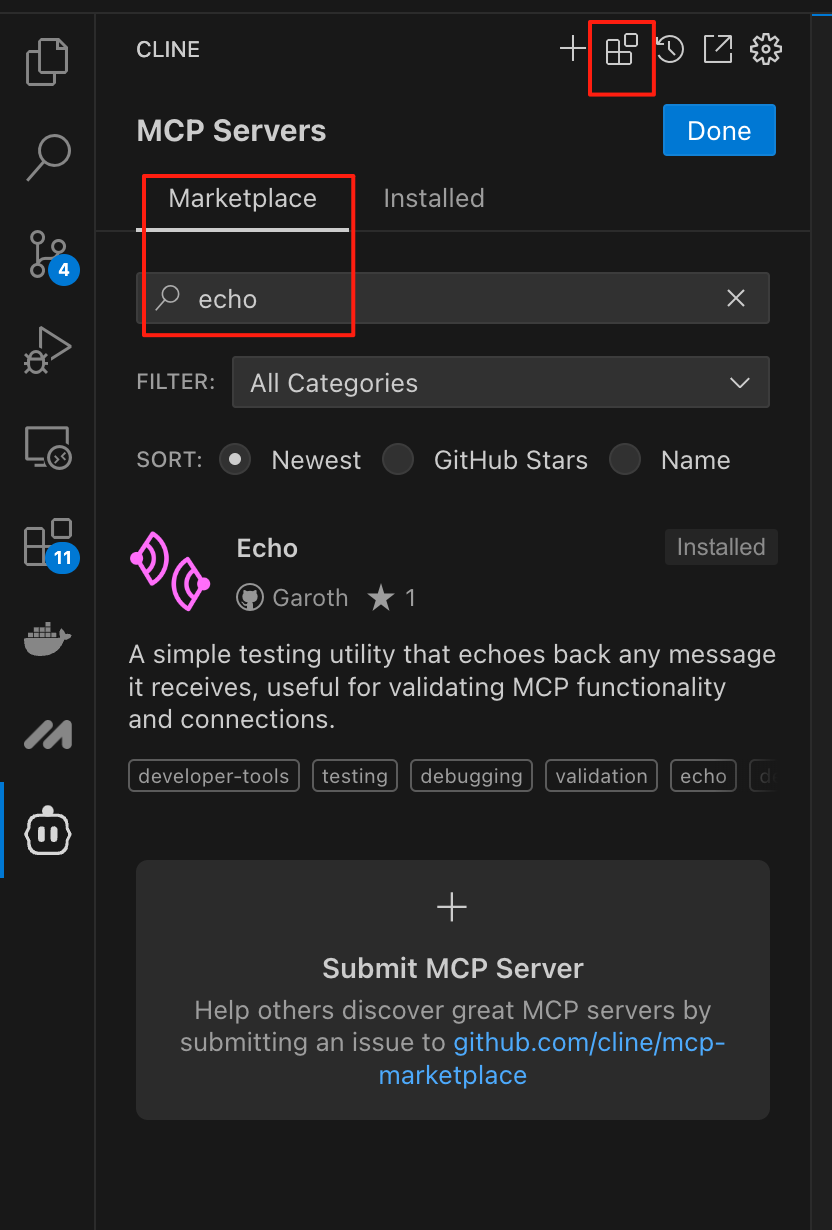This screenshot has height=1230, width=832.
Task: Open the Explorer files icon
Action: pyautogui.click(x=48, y=61)
